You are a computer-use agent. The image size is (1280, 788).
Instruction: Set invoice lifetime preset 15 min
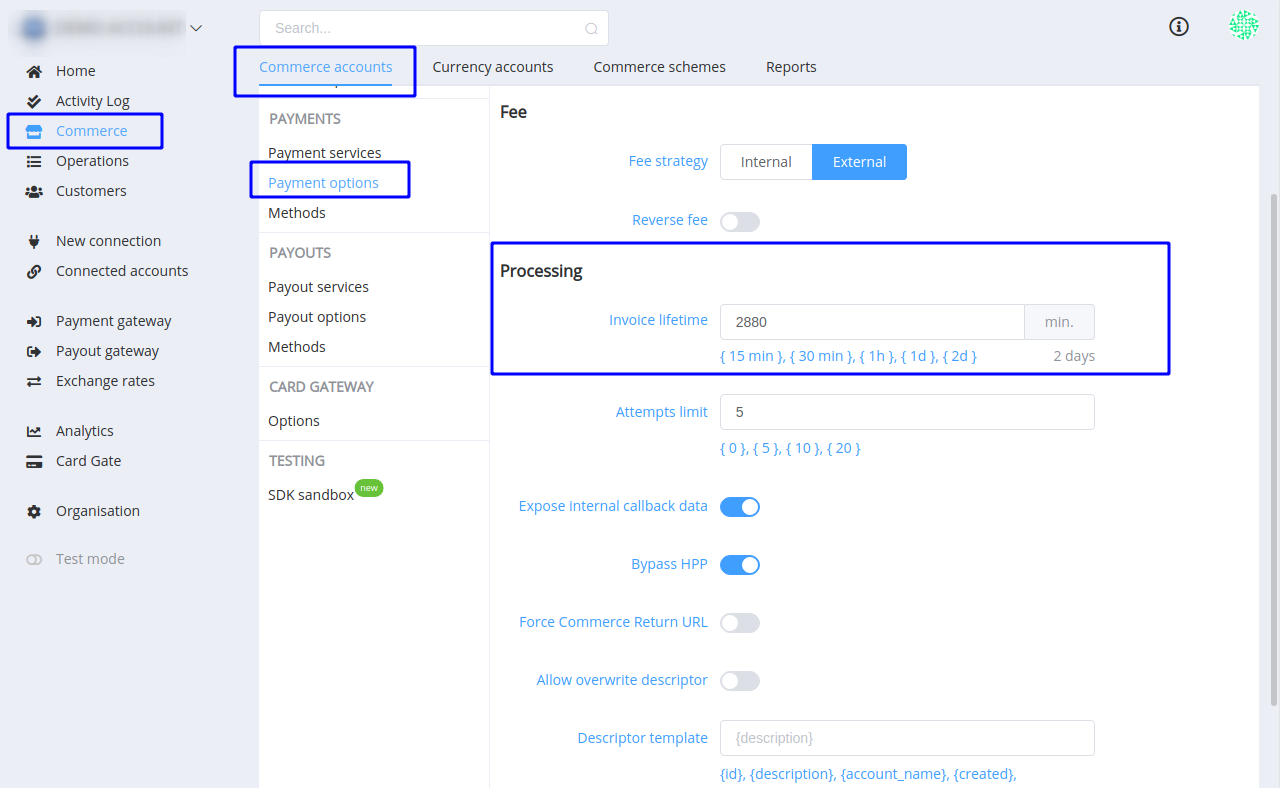[751, 356]
